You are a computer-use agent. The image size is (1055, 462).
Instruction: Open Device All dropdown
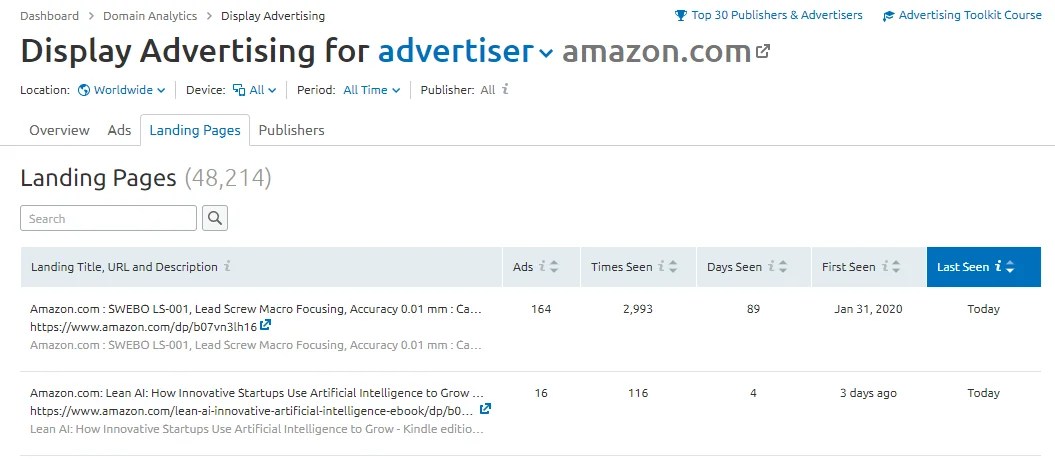point(254,90)
